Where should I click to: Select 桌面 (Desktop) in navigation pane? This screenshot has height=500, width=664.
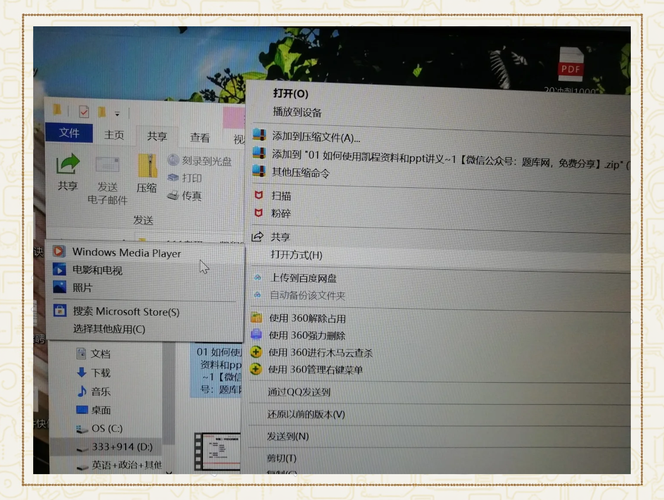94,410
